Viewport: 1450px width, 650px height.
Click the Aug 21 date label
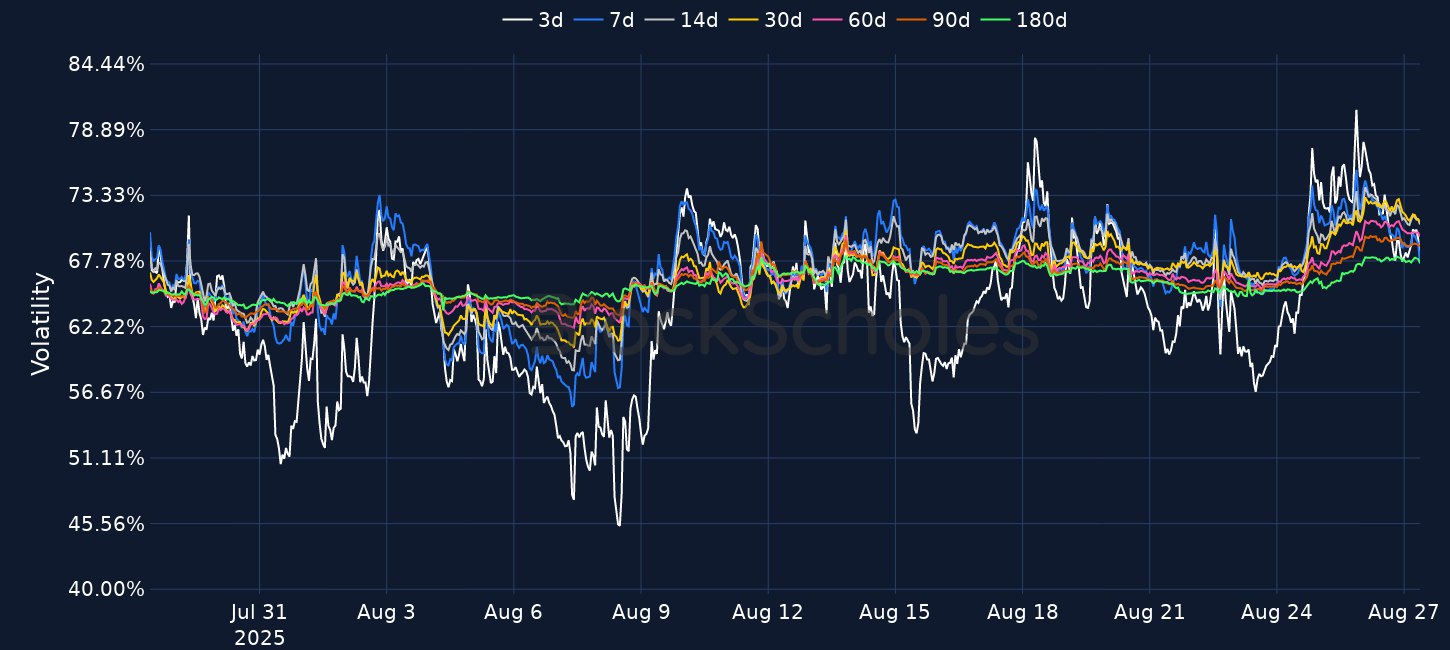tap(1149, 612)
